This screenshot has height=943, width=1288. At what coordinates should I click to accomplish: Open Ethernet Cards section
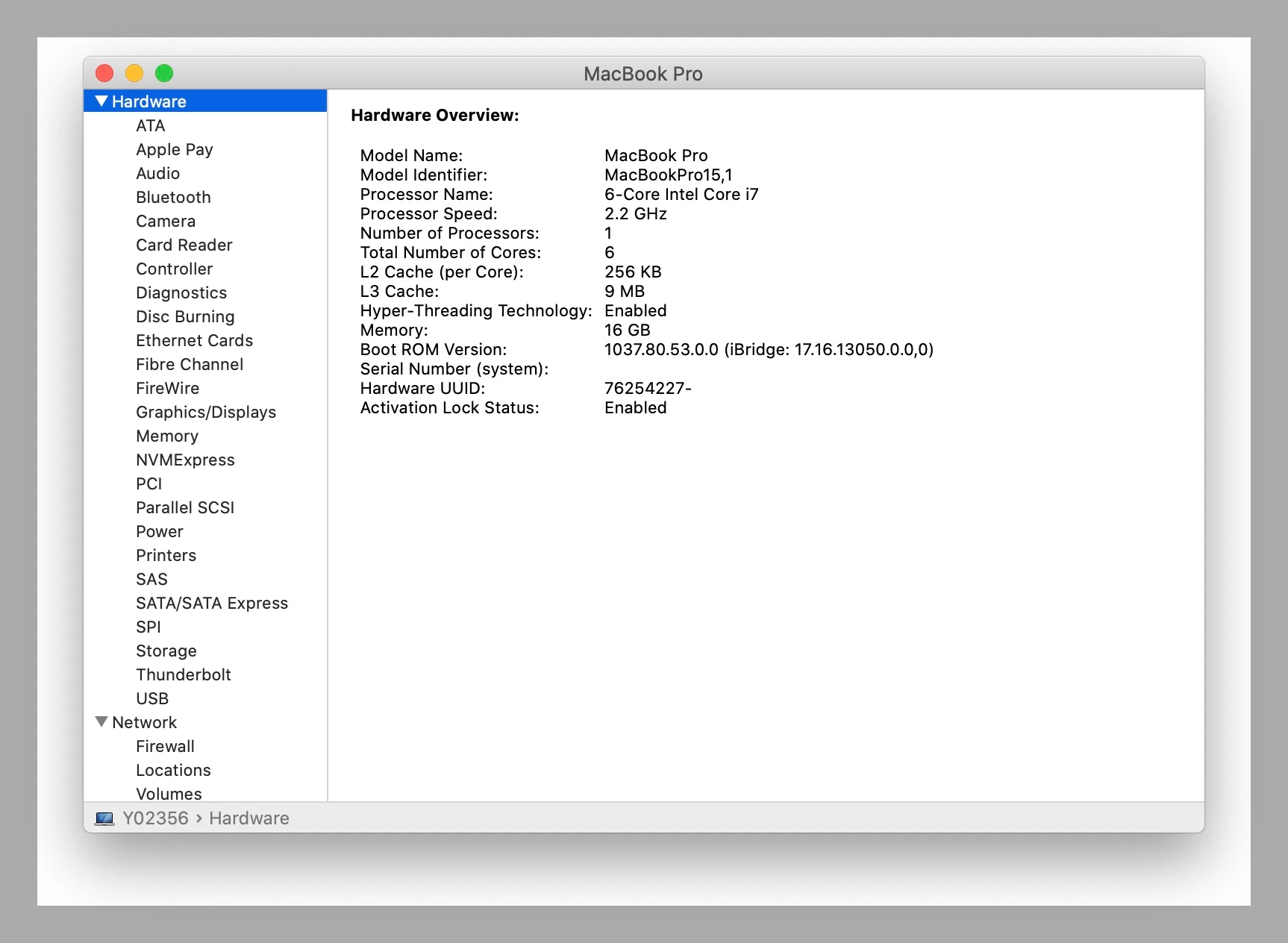coord(194,340)
